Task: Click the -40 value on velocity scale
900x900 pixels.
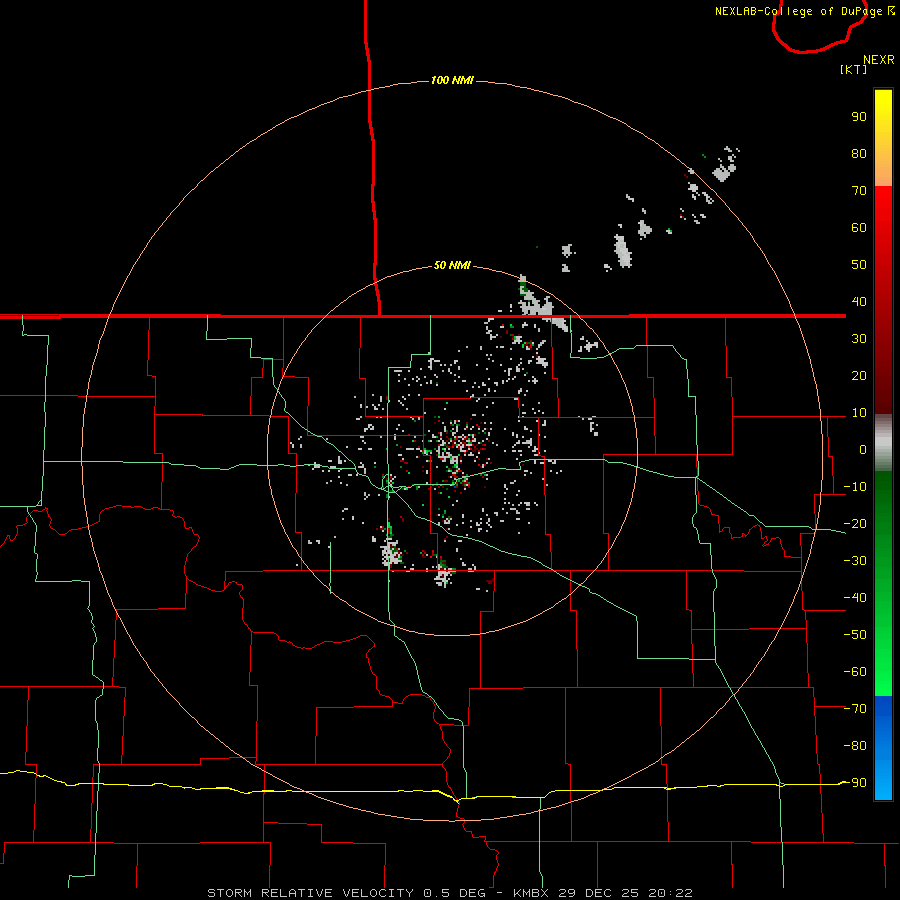Action: pyautogui.click(x=855, y=598)
